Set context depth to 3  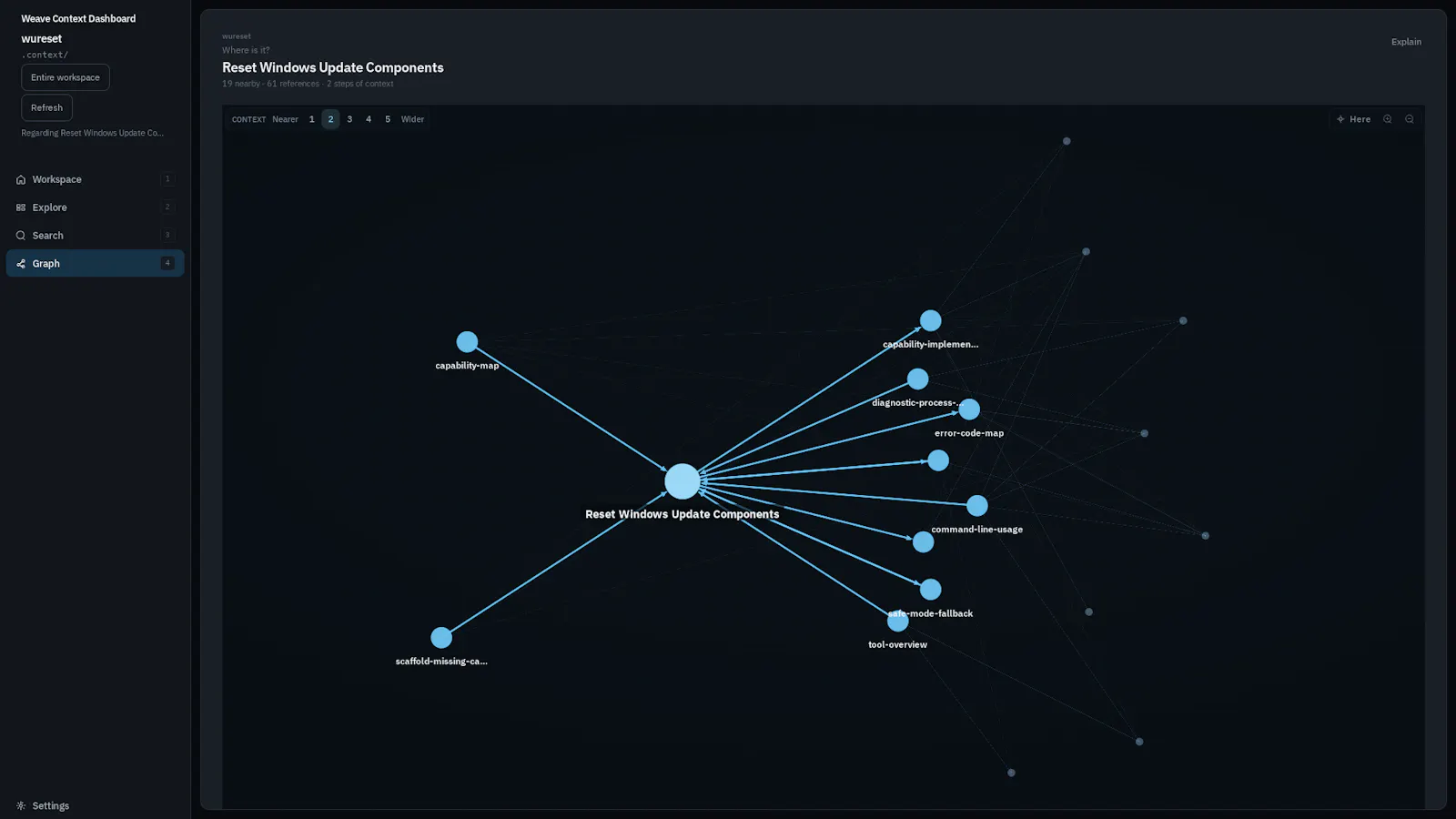click(x=349, y=119)
